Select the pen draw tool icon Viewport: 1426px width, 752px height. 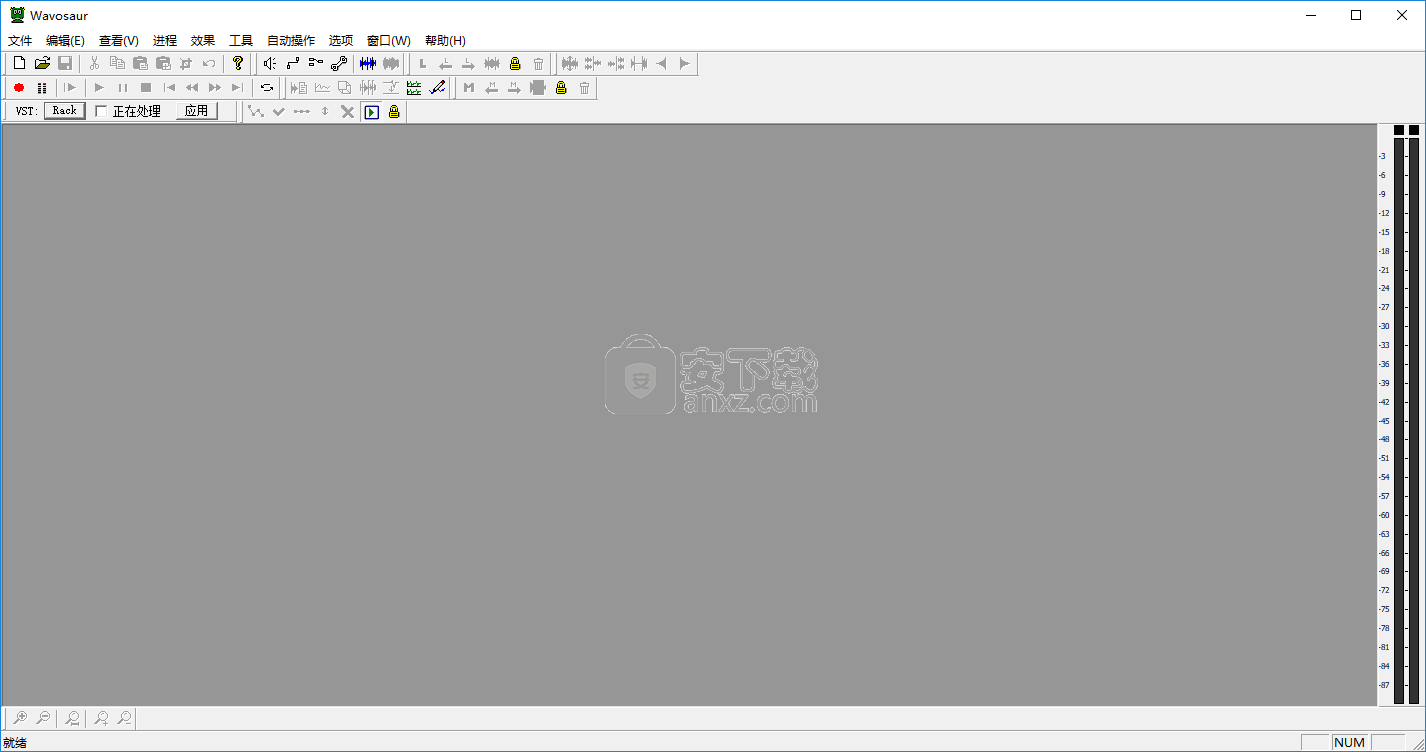437,88
